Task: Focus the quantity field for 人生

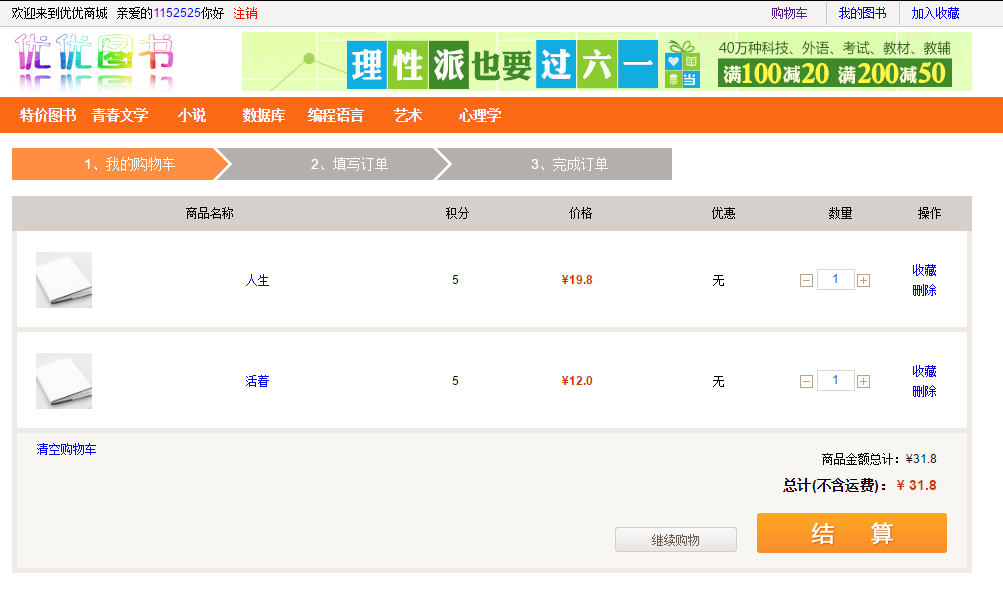Action: (835, 279)
